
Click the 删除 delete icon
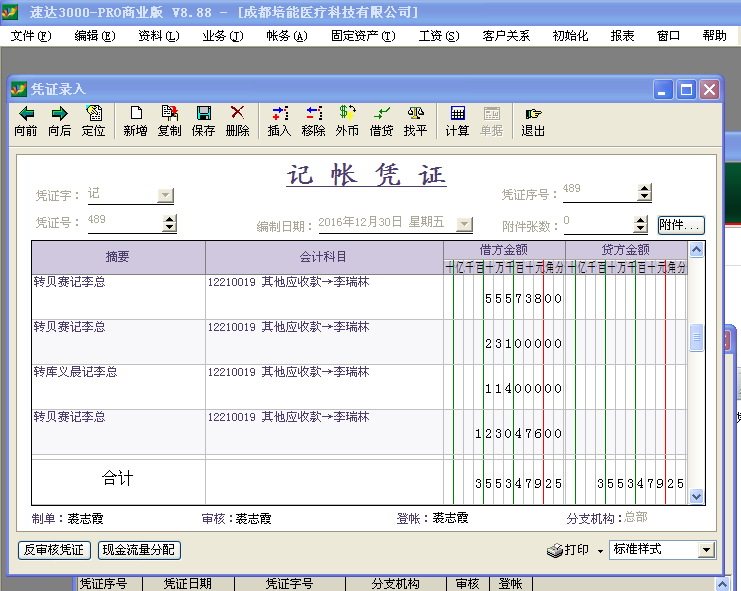(x=237, y=114)
